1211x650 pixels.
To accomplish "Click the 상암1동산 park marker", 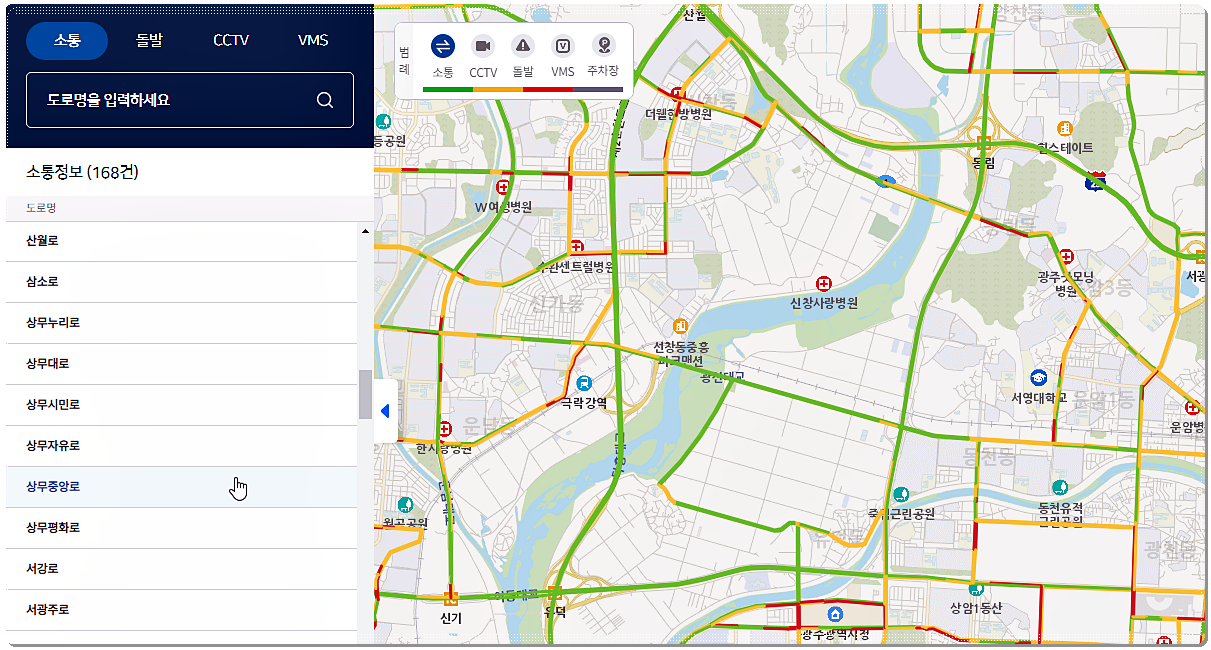I will coord(976,589).
